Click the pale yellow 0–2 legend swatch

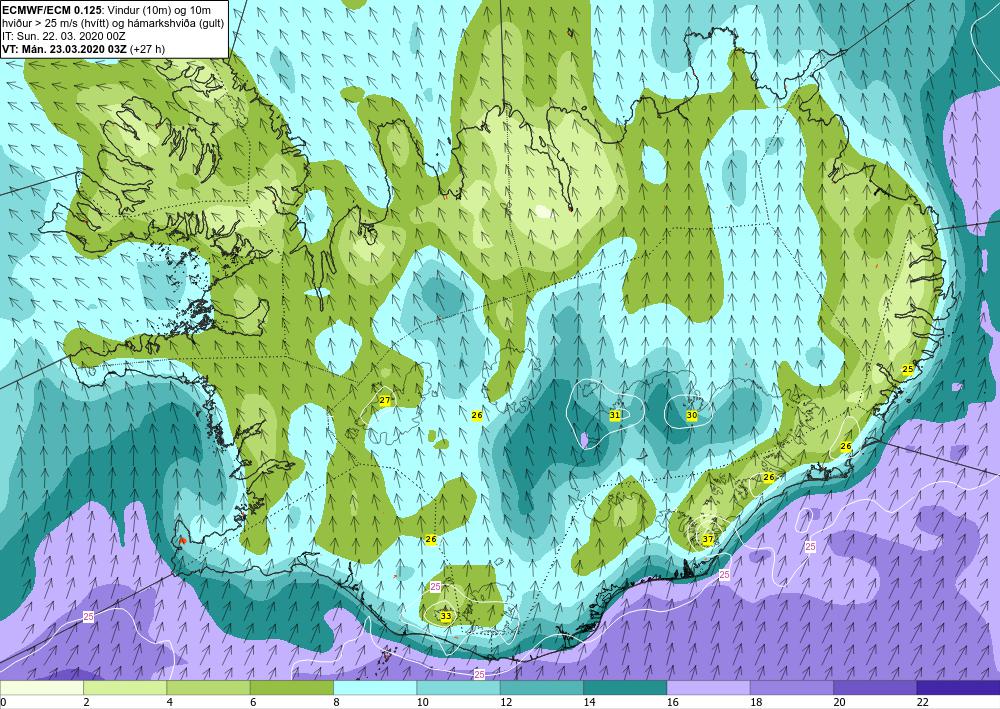41,687
